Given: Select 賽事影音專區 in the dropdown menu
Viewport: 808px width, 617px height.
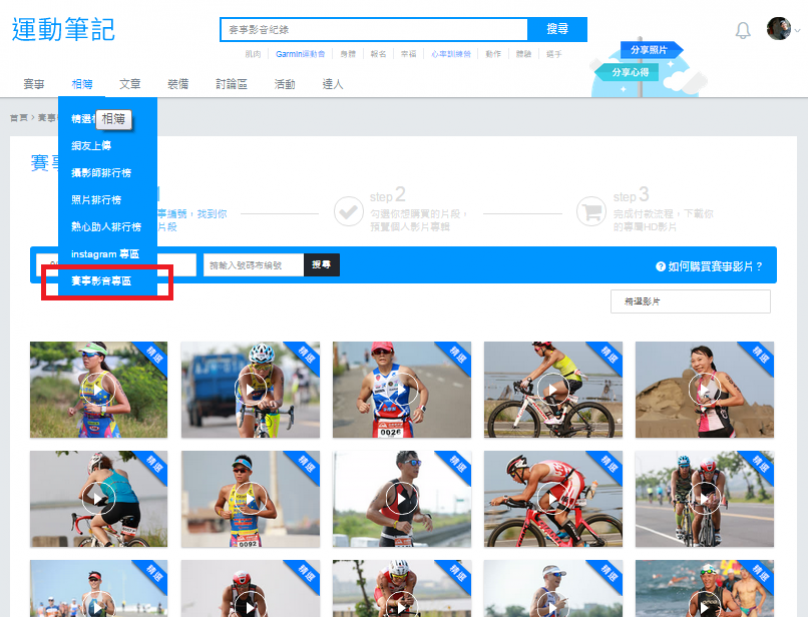Looking at the screenshot, I should 101,281.
